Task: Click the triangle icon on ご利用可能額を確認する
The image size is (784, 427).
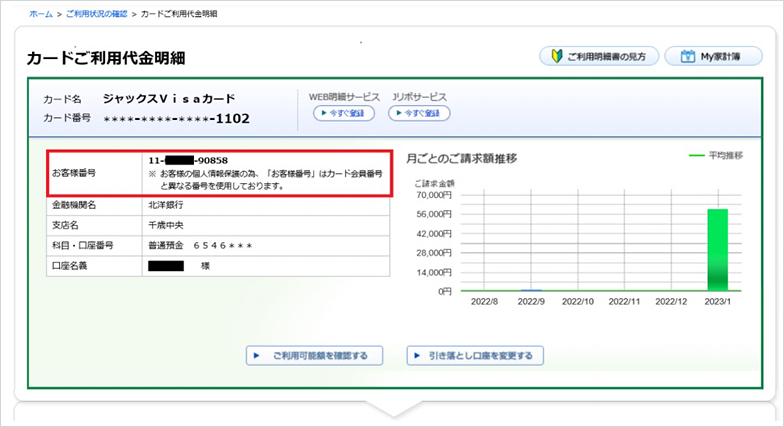Action: (258, 355)
